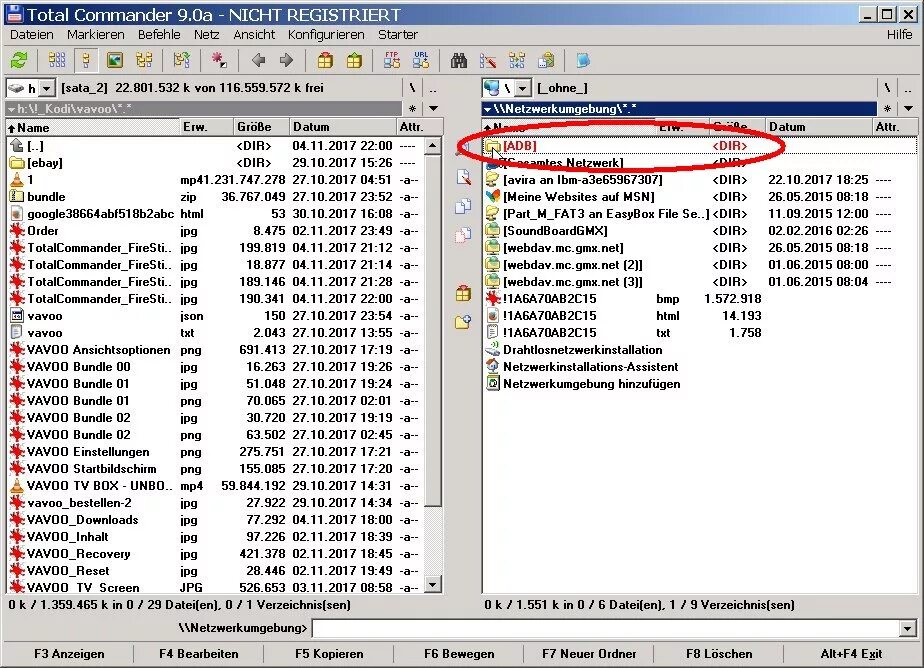Viewport: 924px width, 668px height.
Task: Click the move files icon in middle bar
Action: pyautogui.click(x=463, y=235)
